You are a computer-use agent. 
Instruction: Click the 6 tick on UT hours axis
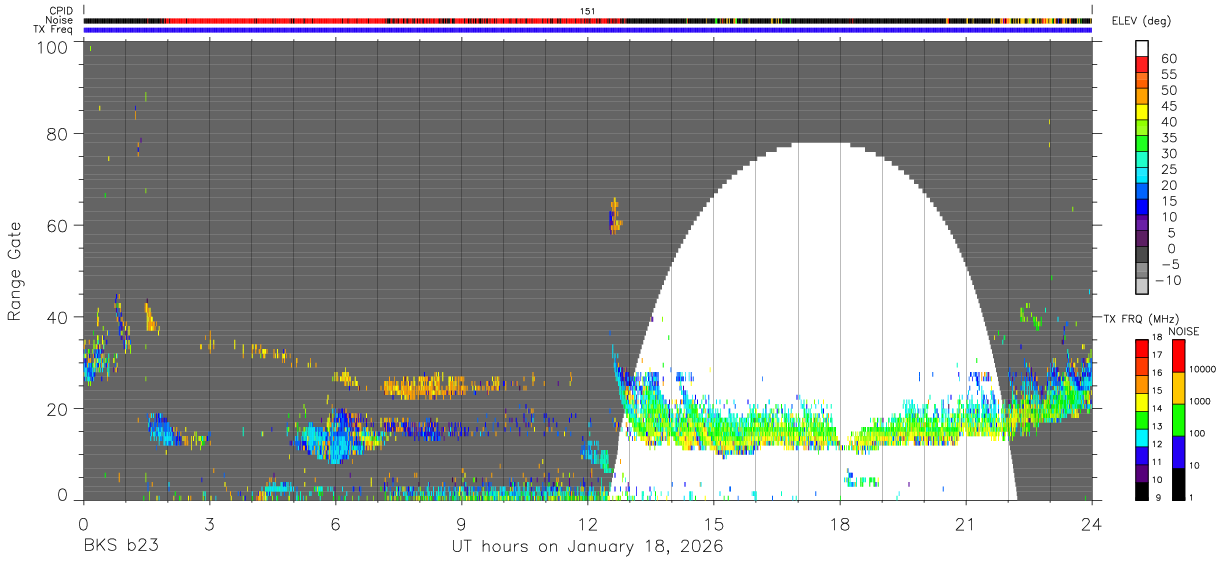pyautogui.click(x=335, y=522)
